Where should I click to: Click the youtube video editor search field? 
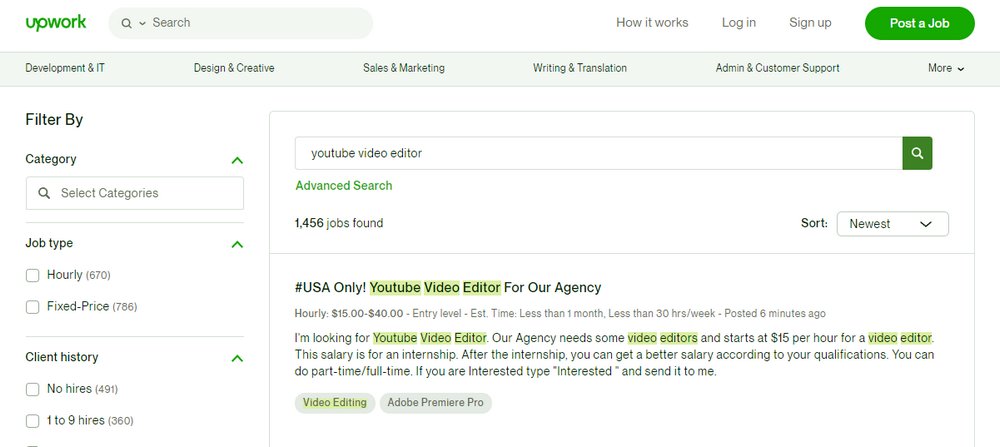click(x=598, y=153)
